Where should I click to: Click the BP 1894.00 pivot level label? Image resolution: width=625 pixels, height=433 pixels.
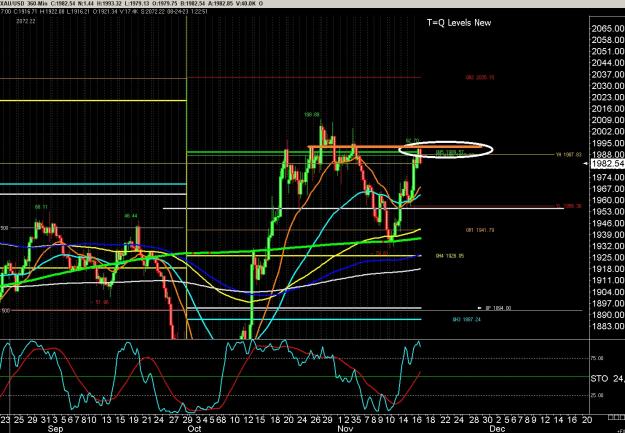click(x=498, y=308)
